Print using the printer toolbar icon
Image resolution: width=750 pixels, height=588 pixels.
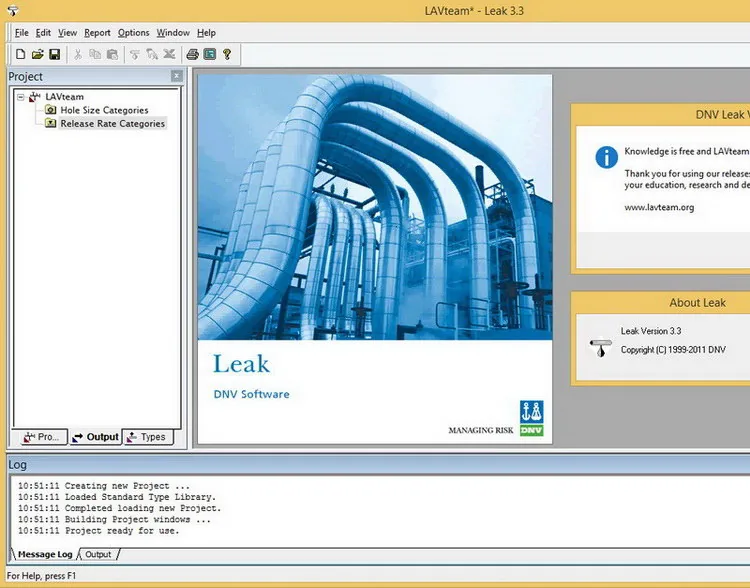click(x=192, y=54)
